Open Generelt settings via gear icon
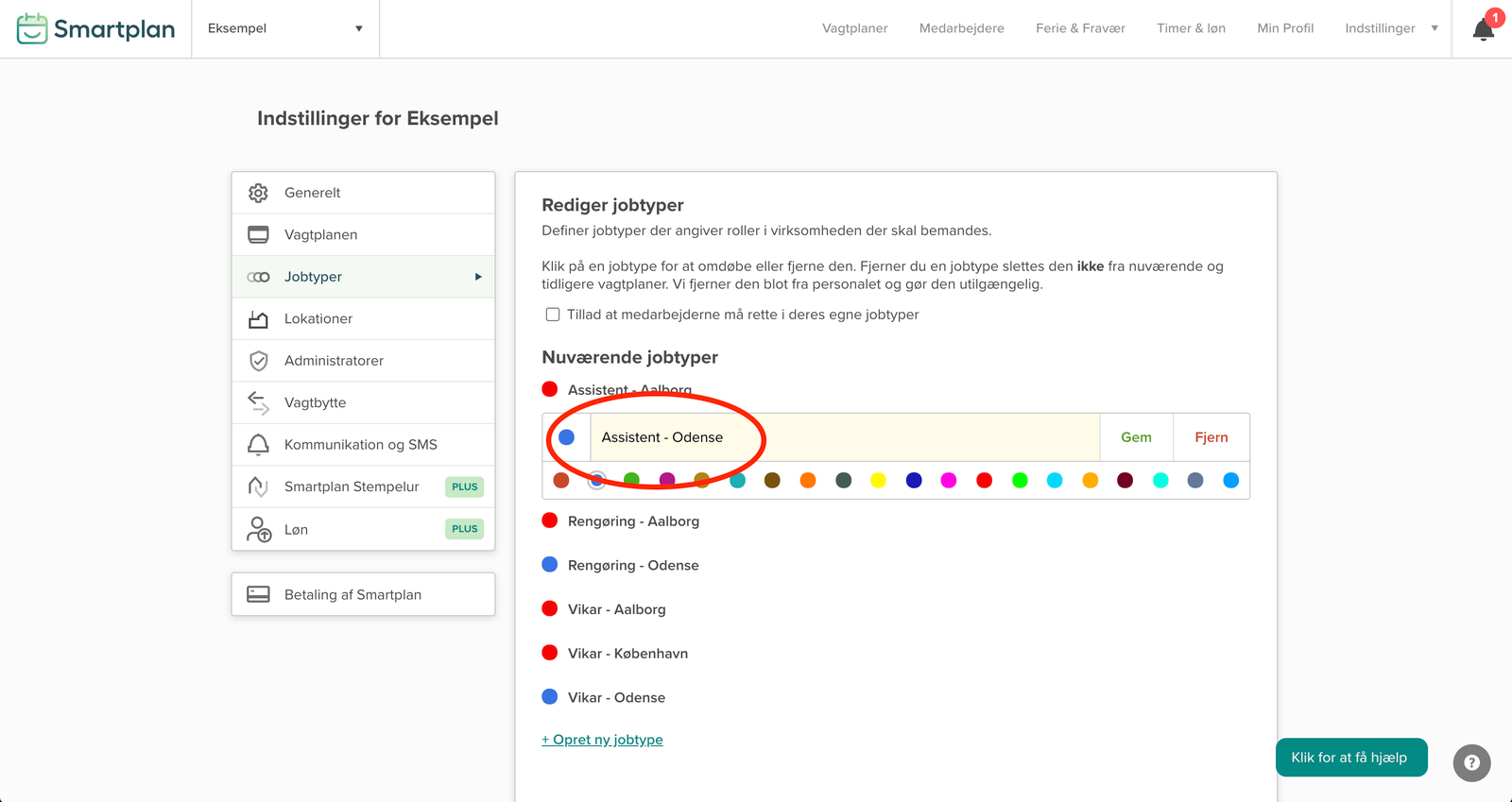Image resolution: width=1512 pixels, height=802 pixels. coord(258,193)
